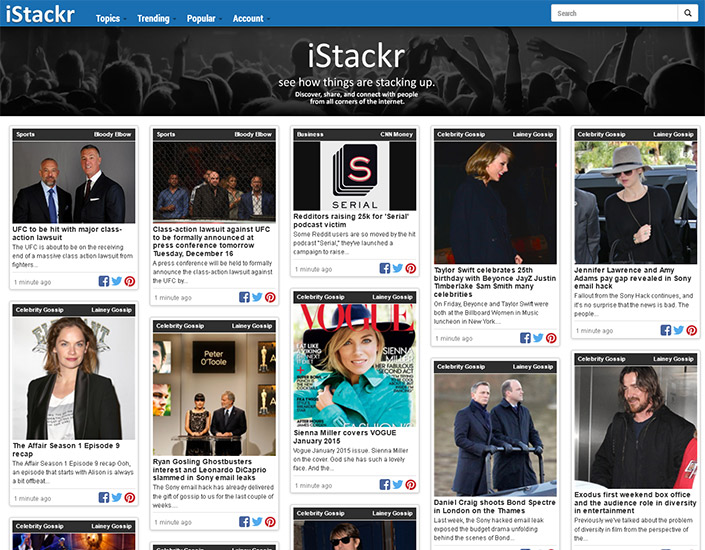The image size is (705, 550).
Task: Share The Affair recap card on Facebook
Action: (x=104, y=498)
